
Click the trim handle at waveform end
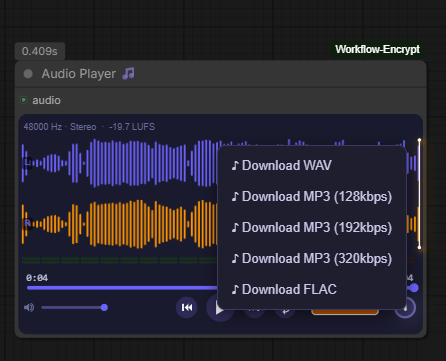pyautogui.click(x=419, y=194)
